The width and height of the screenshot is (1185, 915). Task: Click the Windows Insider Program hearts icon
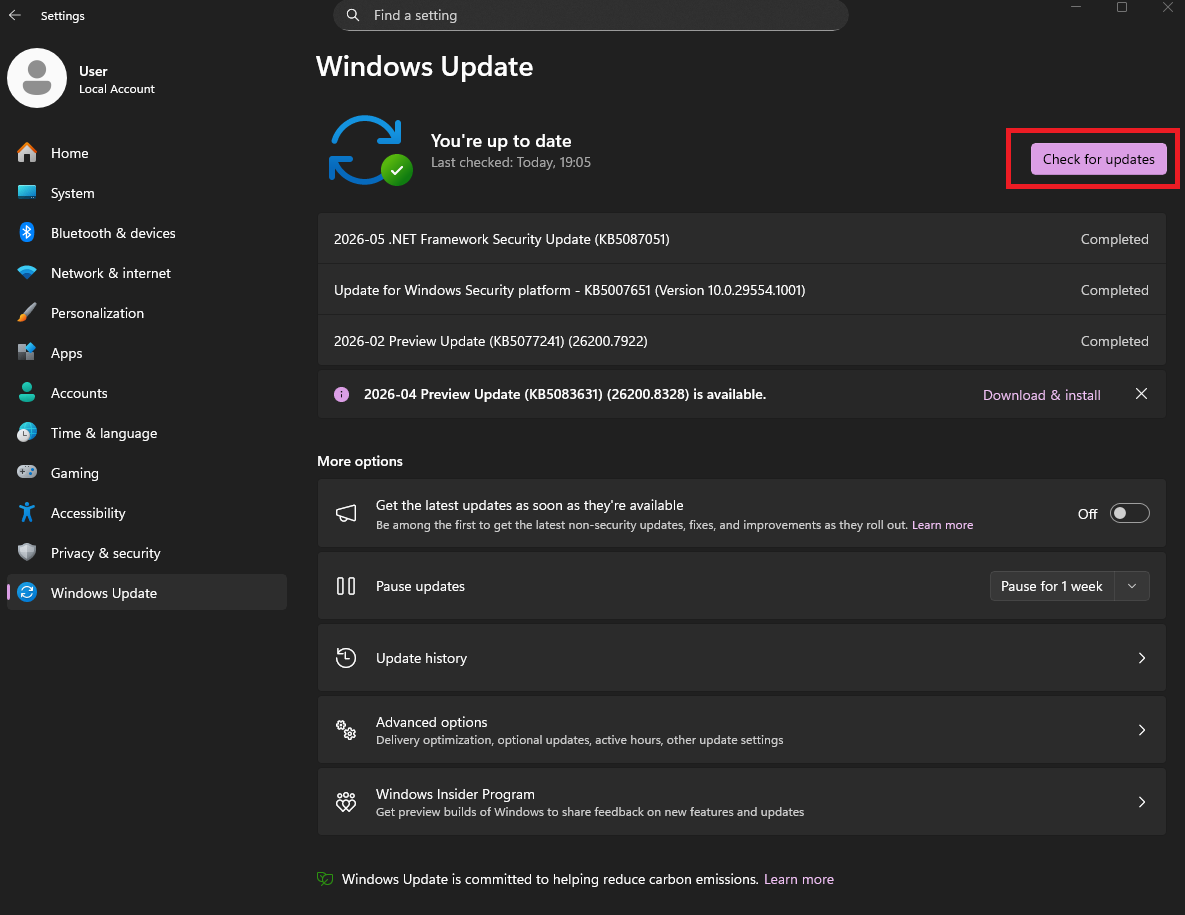[346, 802]
